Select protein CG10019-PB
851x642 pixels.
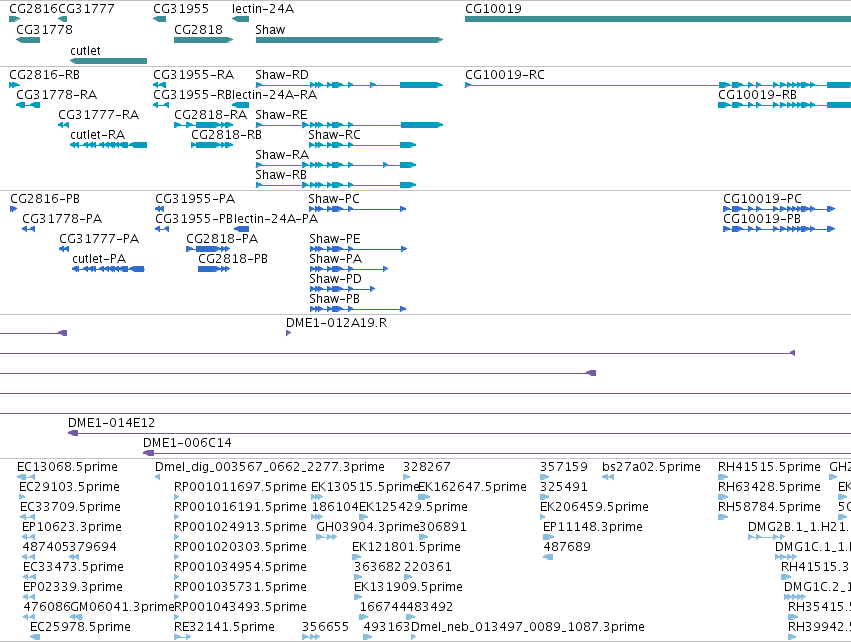click(779, 229)
